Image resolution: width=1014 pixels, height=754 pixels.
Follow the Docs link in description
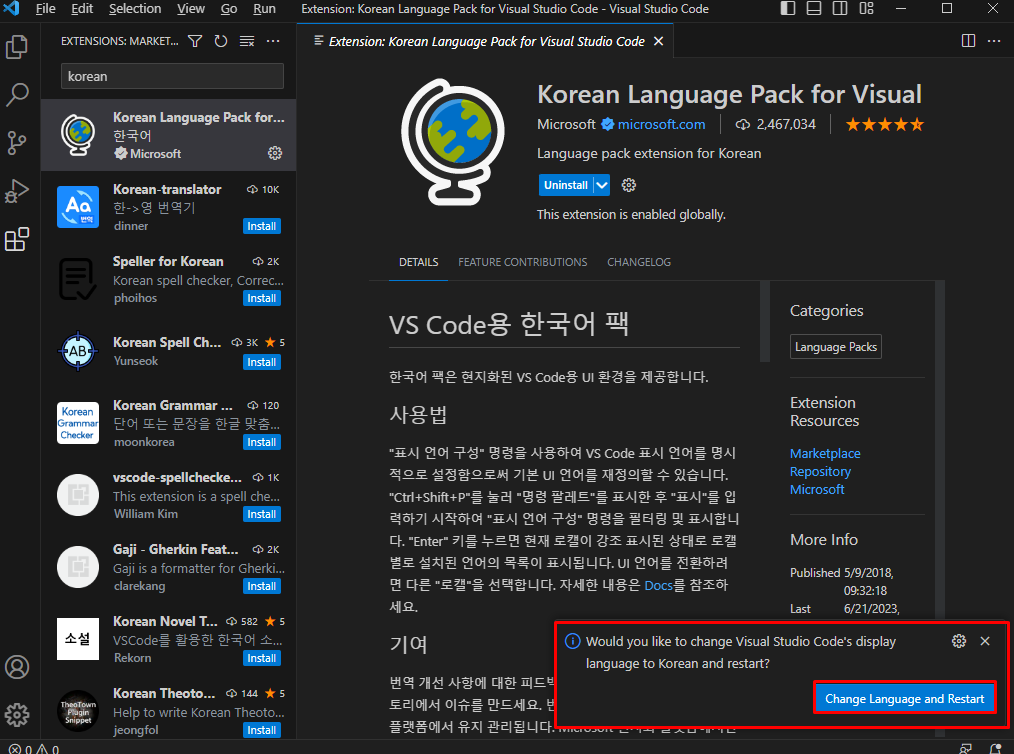(658, 585)
